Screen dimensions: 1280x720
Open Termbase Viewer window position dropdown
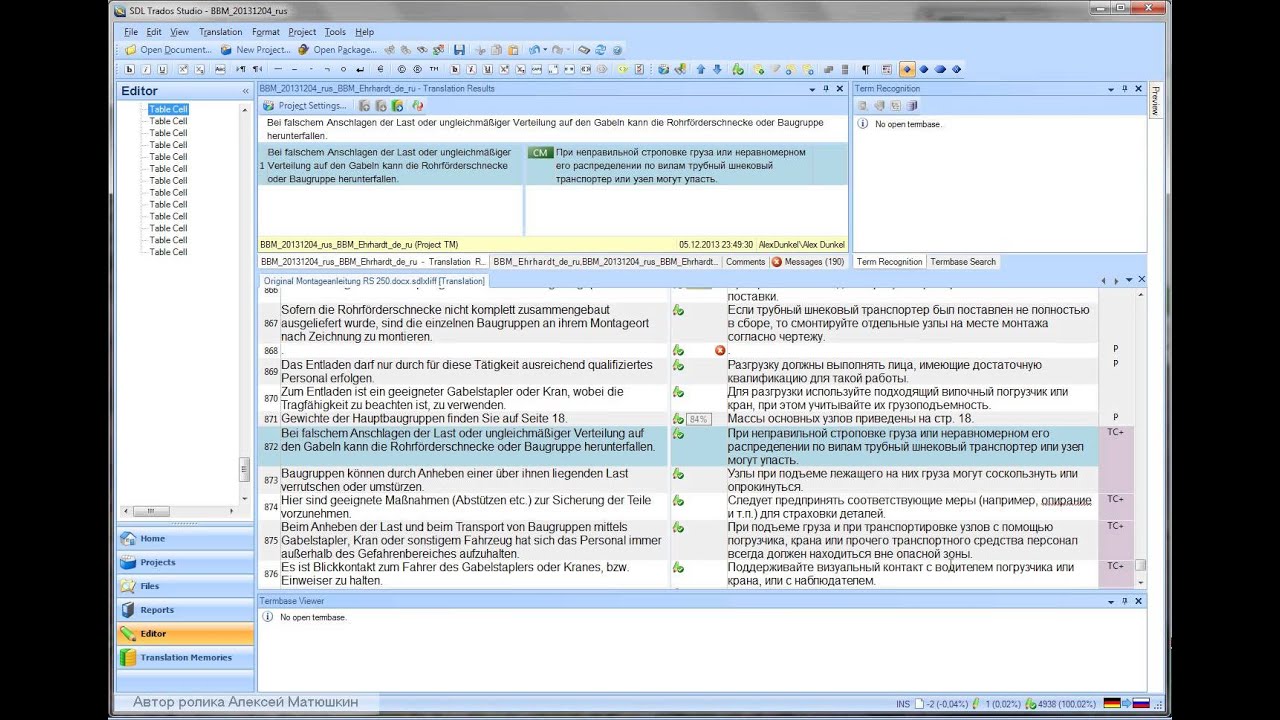1111,601
